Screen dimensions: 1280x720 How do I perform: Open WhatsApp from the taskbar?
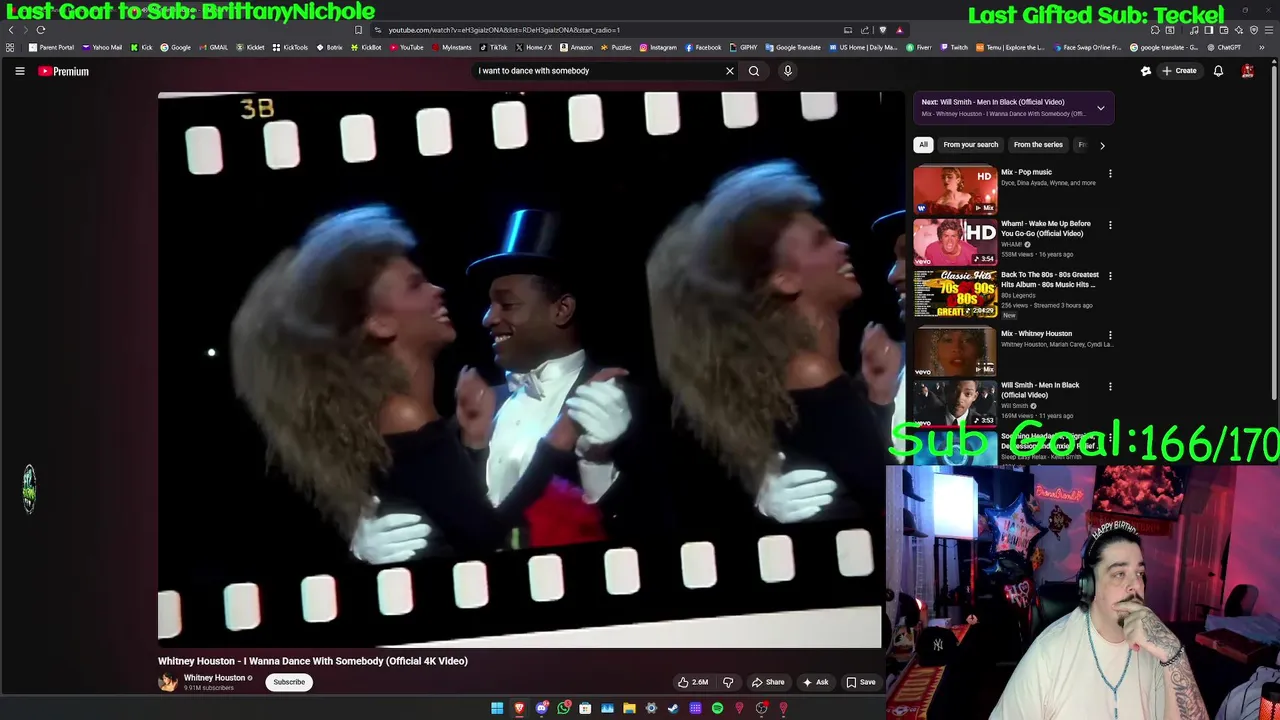pyautogui.click(x=563, y=708)
